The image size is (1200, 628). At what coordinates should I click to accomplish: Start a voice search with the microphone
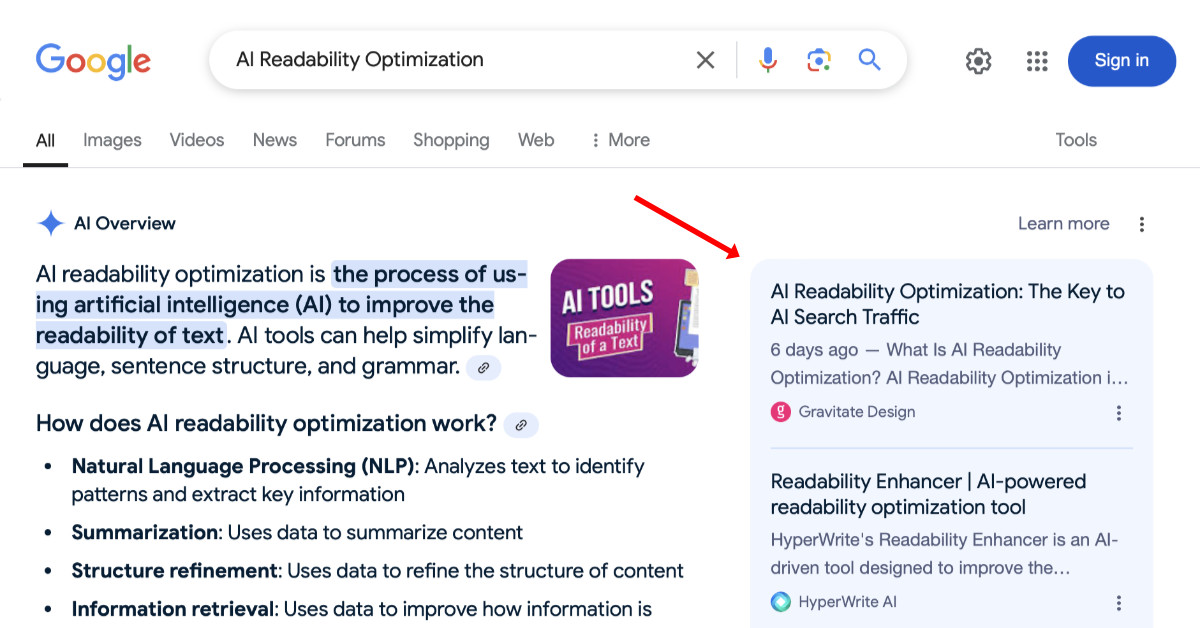767,60
